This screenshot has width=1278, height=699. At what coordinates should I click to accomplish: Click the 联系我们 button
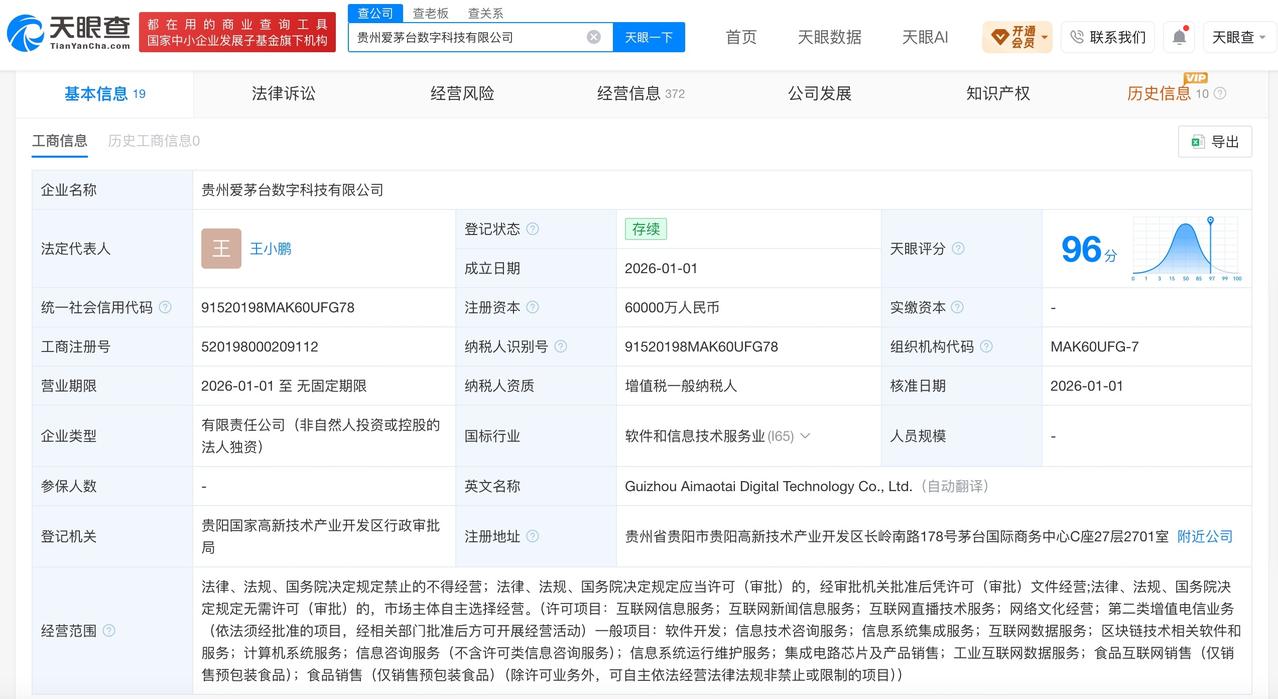(x=1108, y=37)
